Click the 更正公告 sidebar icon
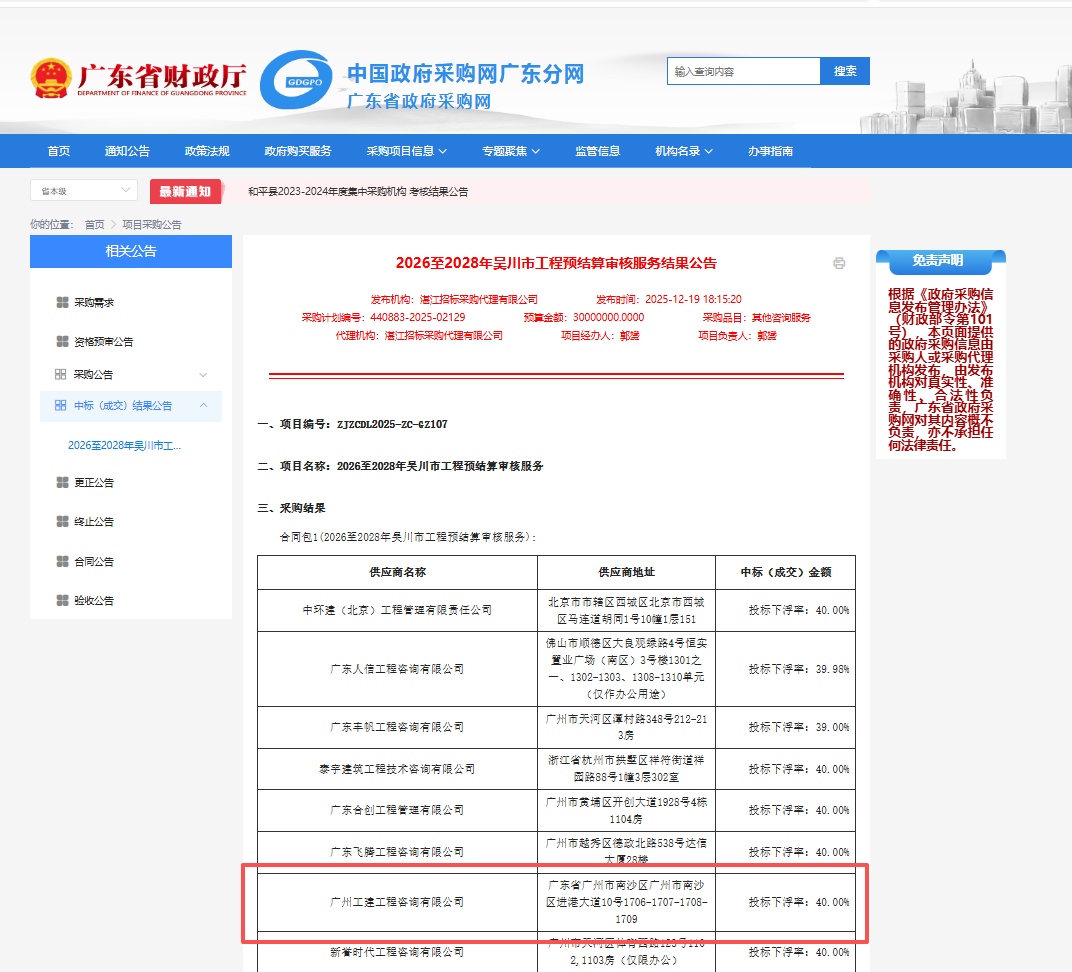 [62, 483]
